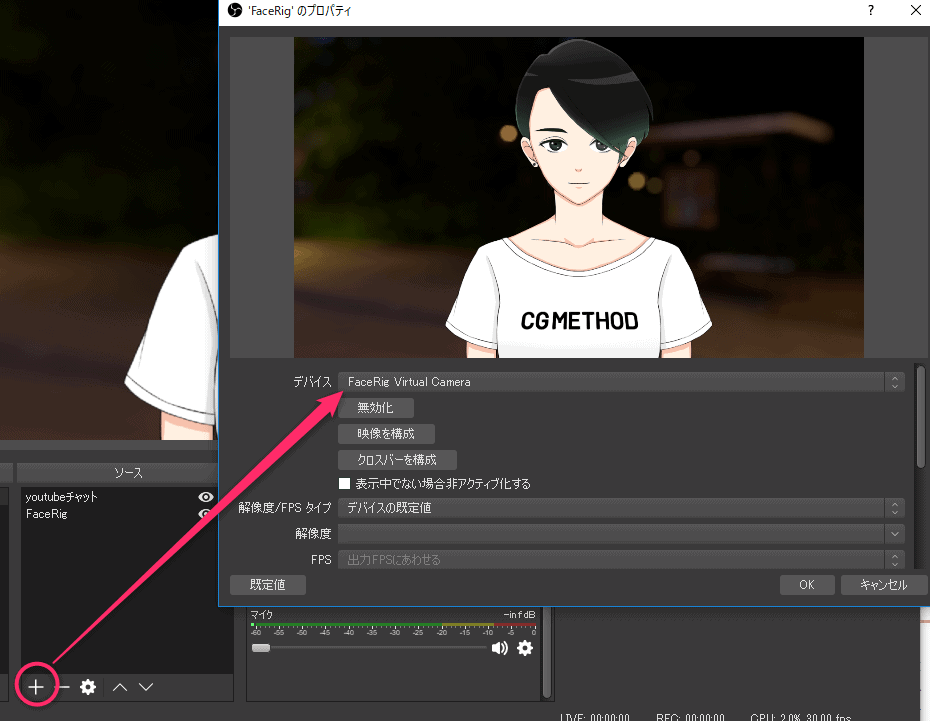Click the 無効化 button
The width and height of the screenshot is (930, 721).
coord(376,408)
